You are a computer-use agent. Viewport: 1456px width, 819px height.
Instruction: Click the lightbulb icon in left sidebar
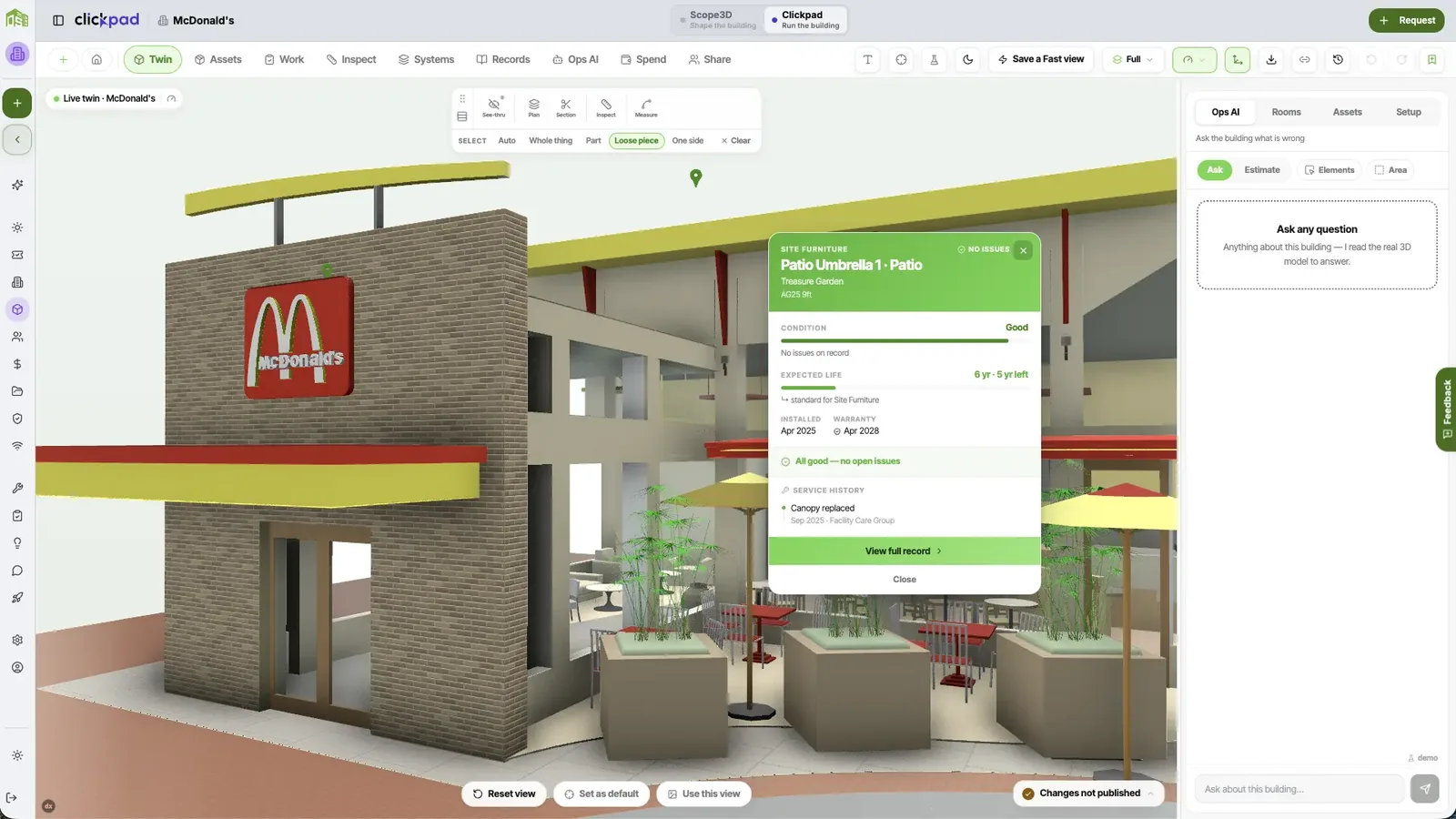pos(17,543)
